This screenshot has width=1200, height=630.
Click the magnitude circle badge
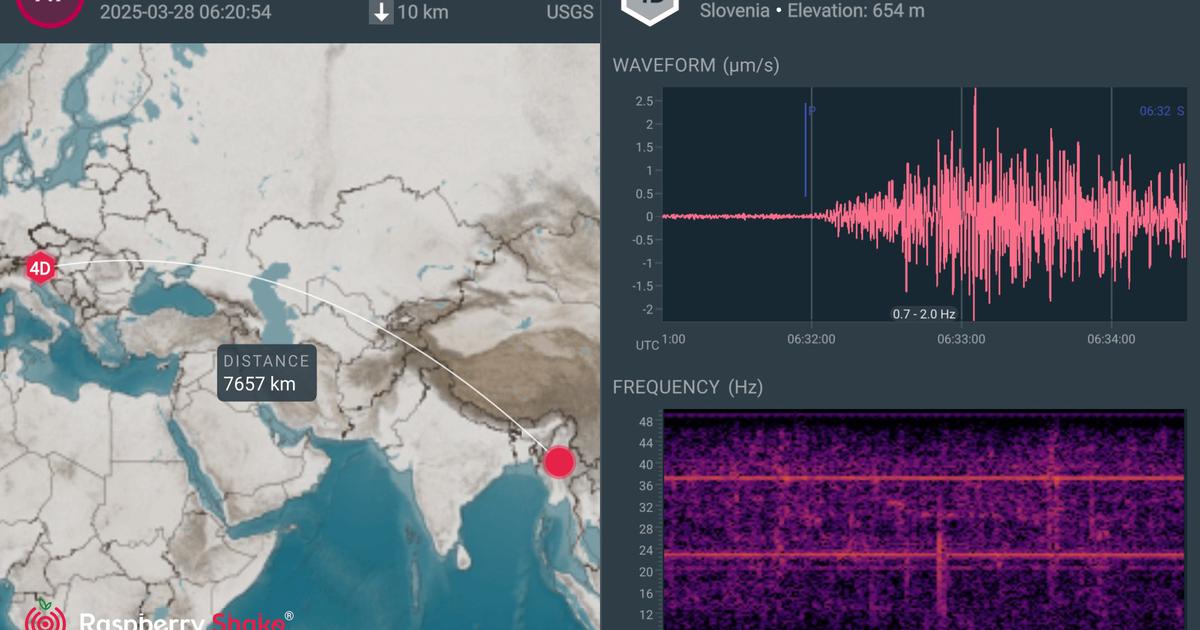click(50, 8)
